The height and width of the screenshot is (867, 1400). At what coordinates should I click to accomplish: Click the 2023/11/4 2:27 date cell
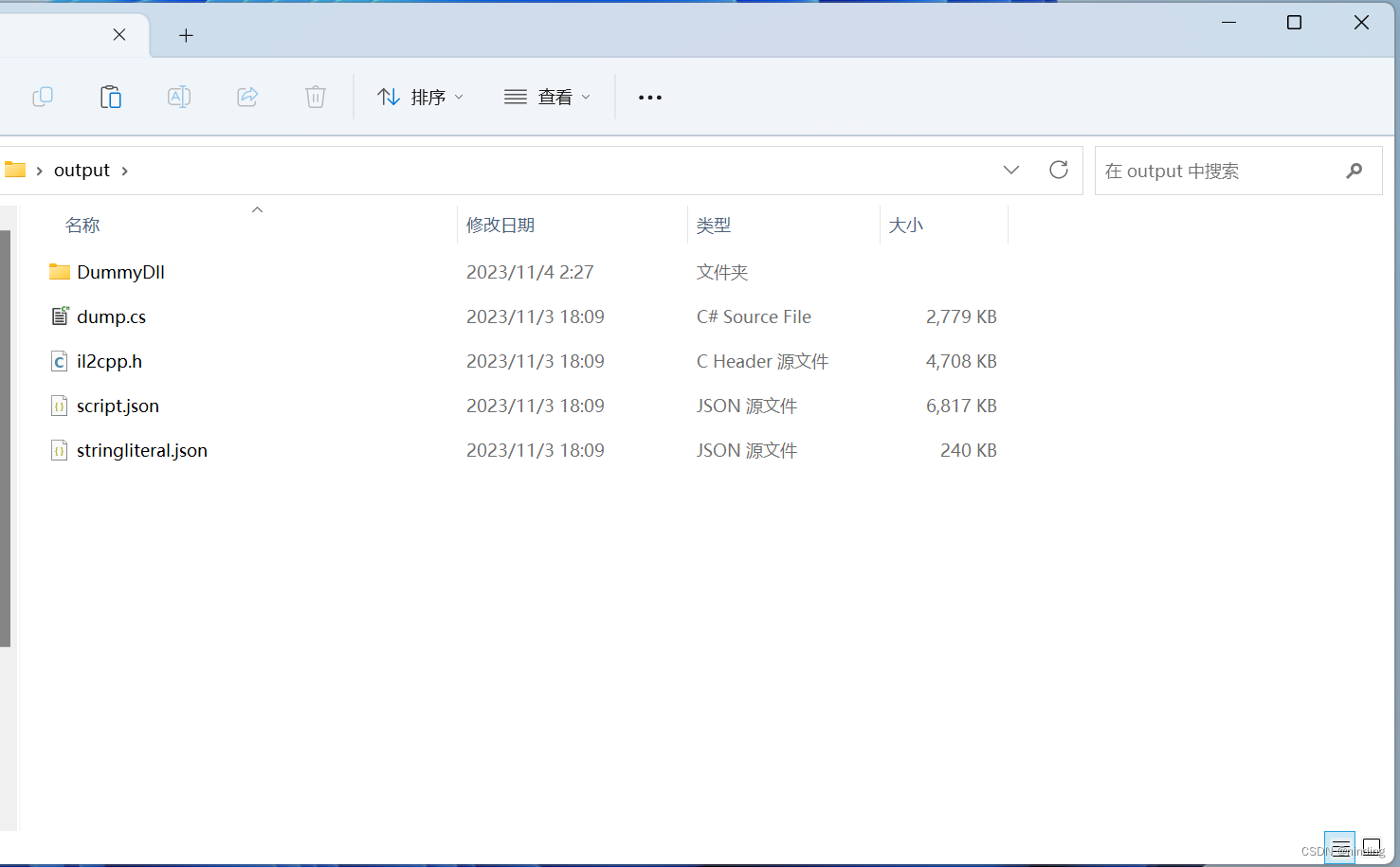point(530,272)
